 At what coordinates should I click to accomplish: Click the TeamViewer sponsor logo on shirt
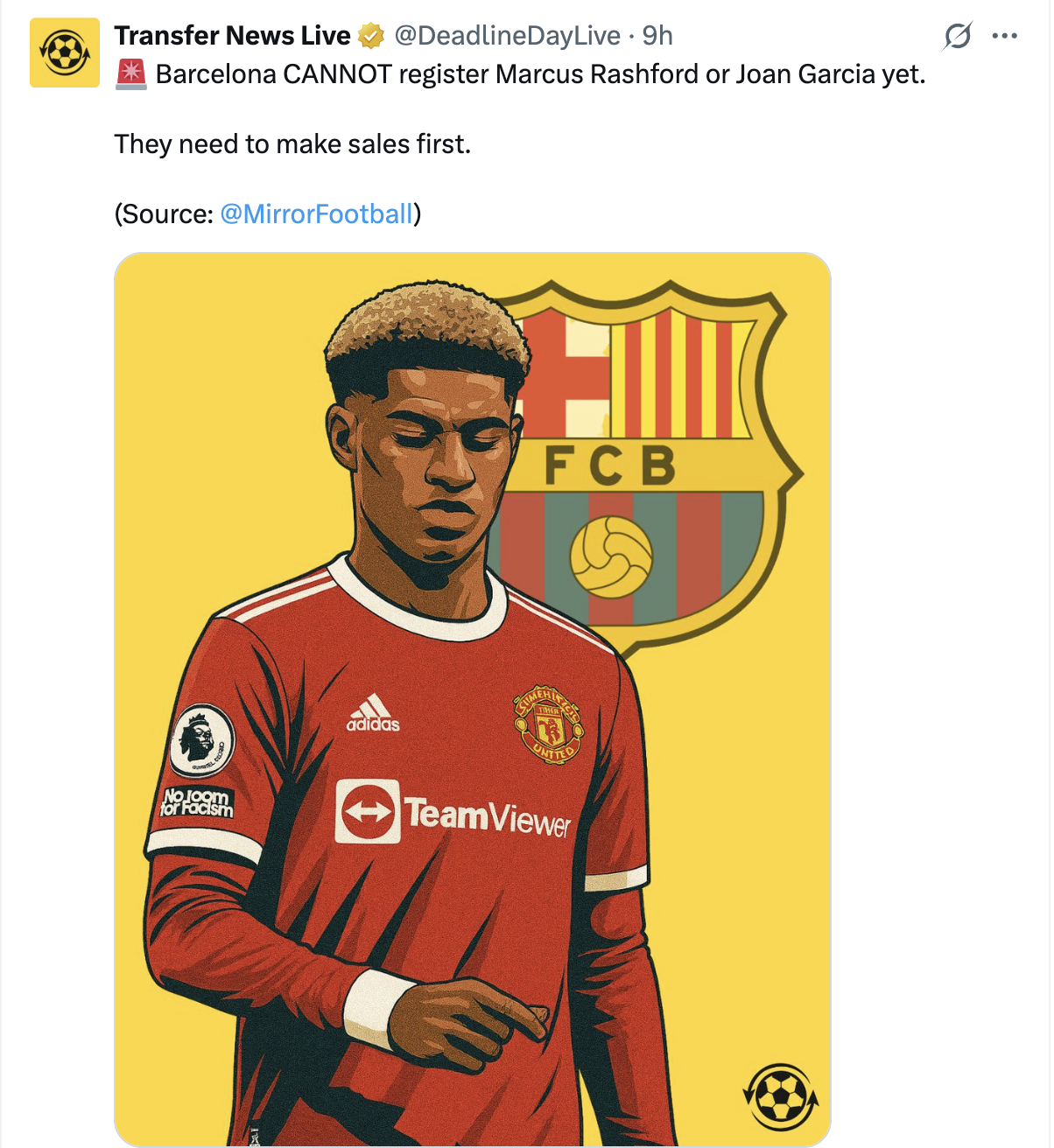[453, 813]
